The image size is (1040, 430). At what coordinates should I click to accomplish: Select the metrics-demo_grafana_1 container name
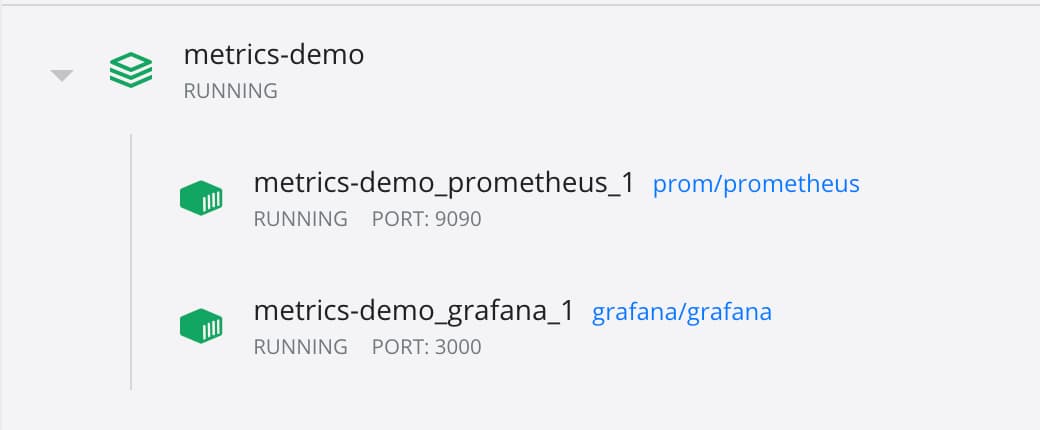(x=414, y=311)
